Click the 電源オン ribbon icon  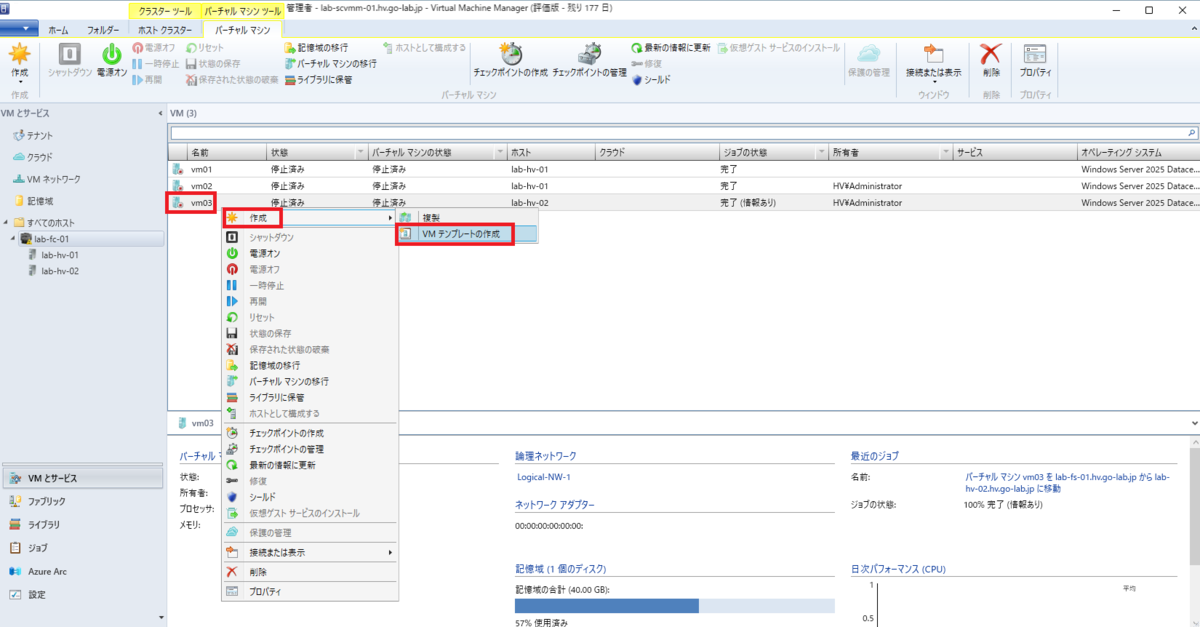click(112, 60)
